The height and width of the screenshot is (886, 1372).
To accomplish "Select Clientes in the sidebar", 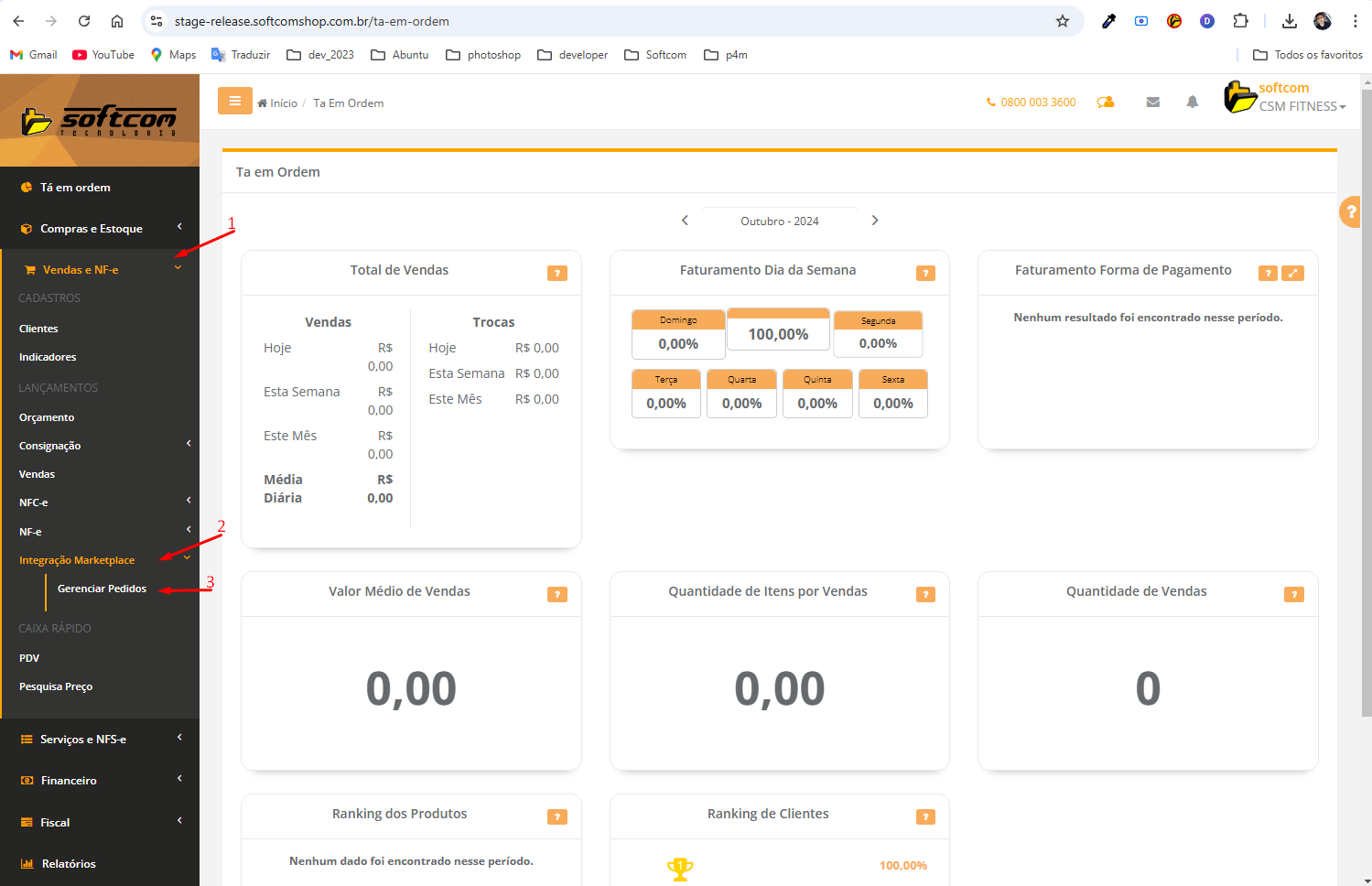I will pos(38,329).
